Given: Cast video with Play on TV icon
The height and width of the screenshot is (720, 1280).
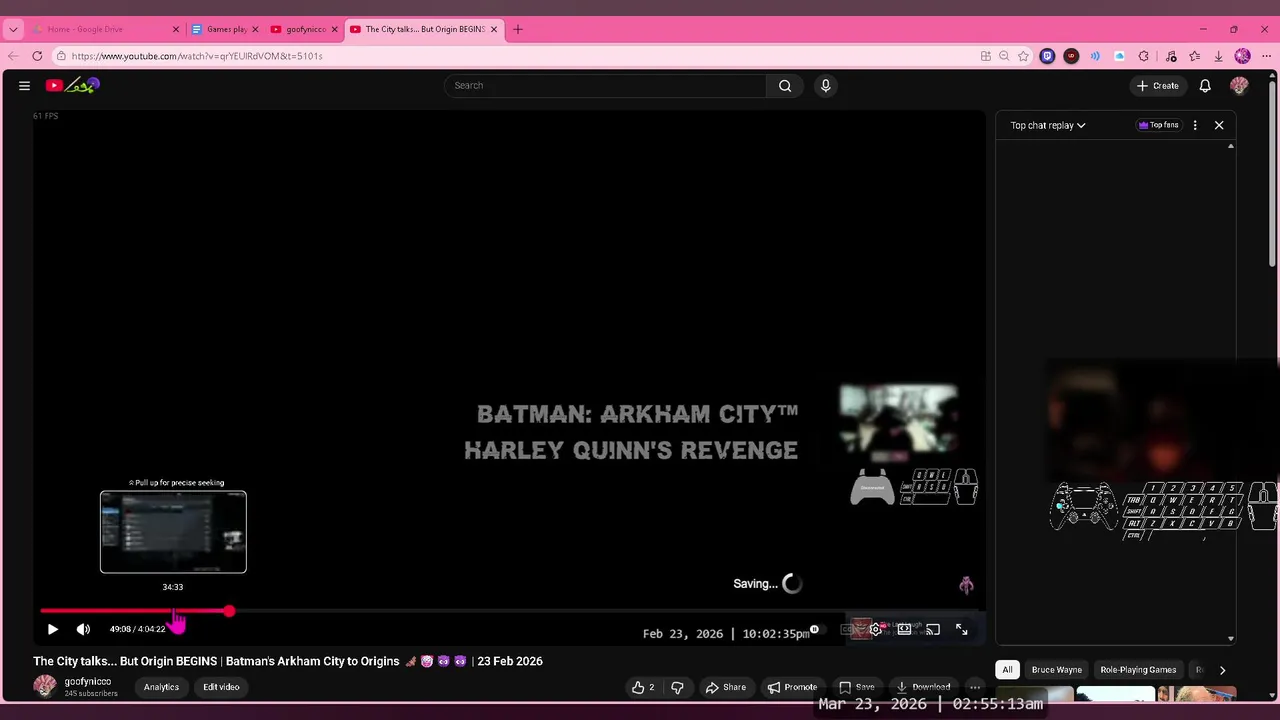Looking at the screenshot, I should point(933,629).
